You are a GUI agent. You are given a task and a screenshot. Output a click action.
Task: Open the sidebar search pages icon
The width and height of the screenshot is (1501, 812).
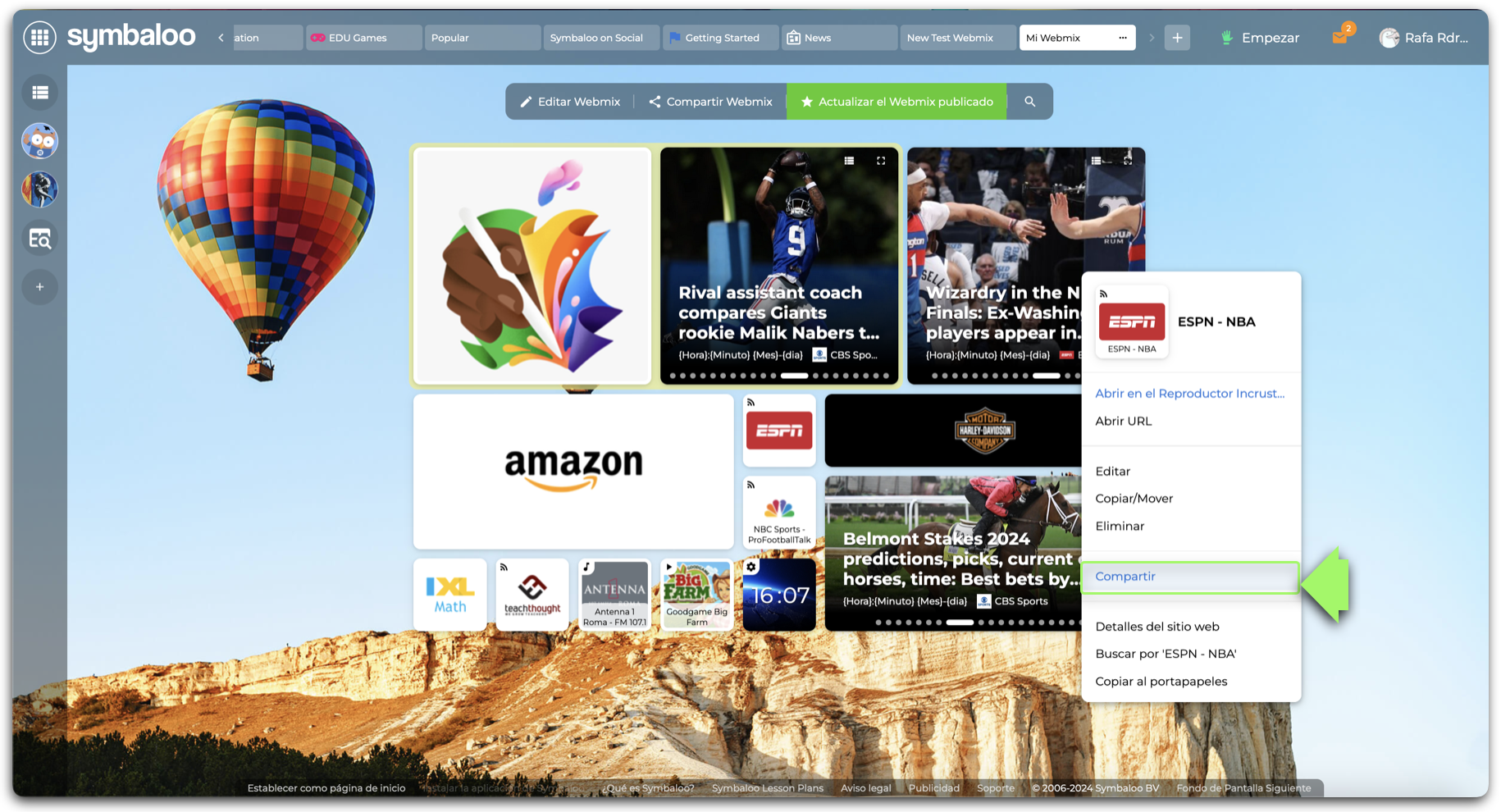39,239
